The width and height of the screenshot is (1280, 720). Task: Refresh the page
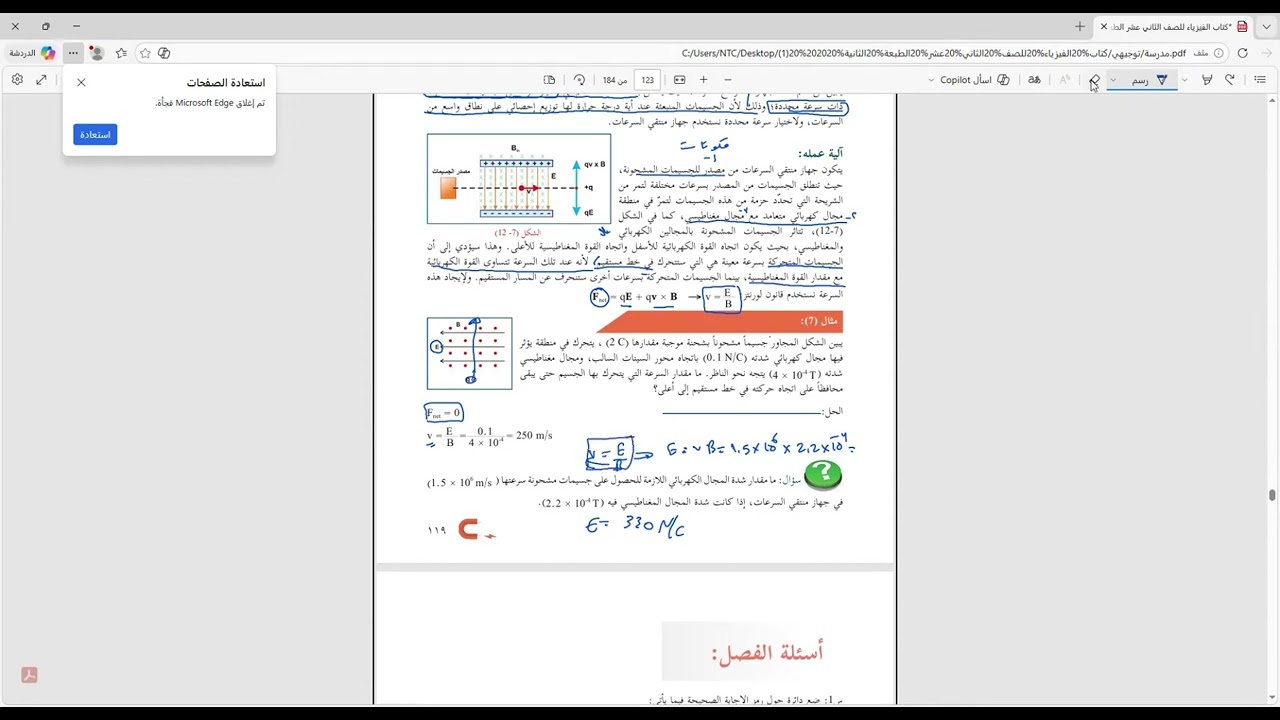(x=1243, y=53)
